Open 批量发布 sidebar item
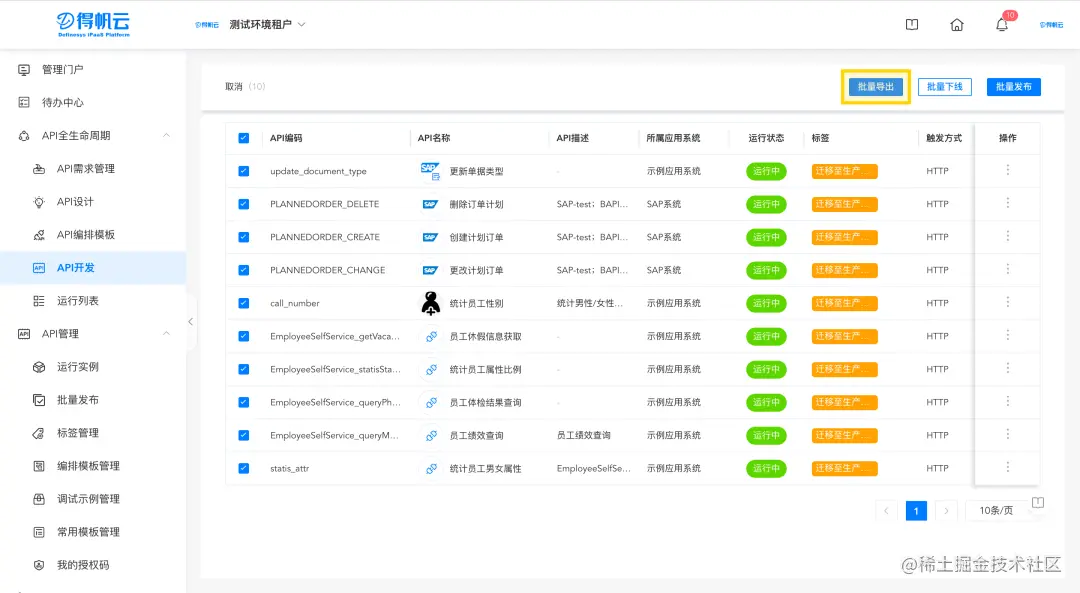 (x=78, y=400)
